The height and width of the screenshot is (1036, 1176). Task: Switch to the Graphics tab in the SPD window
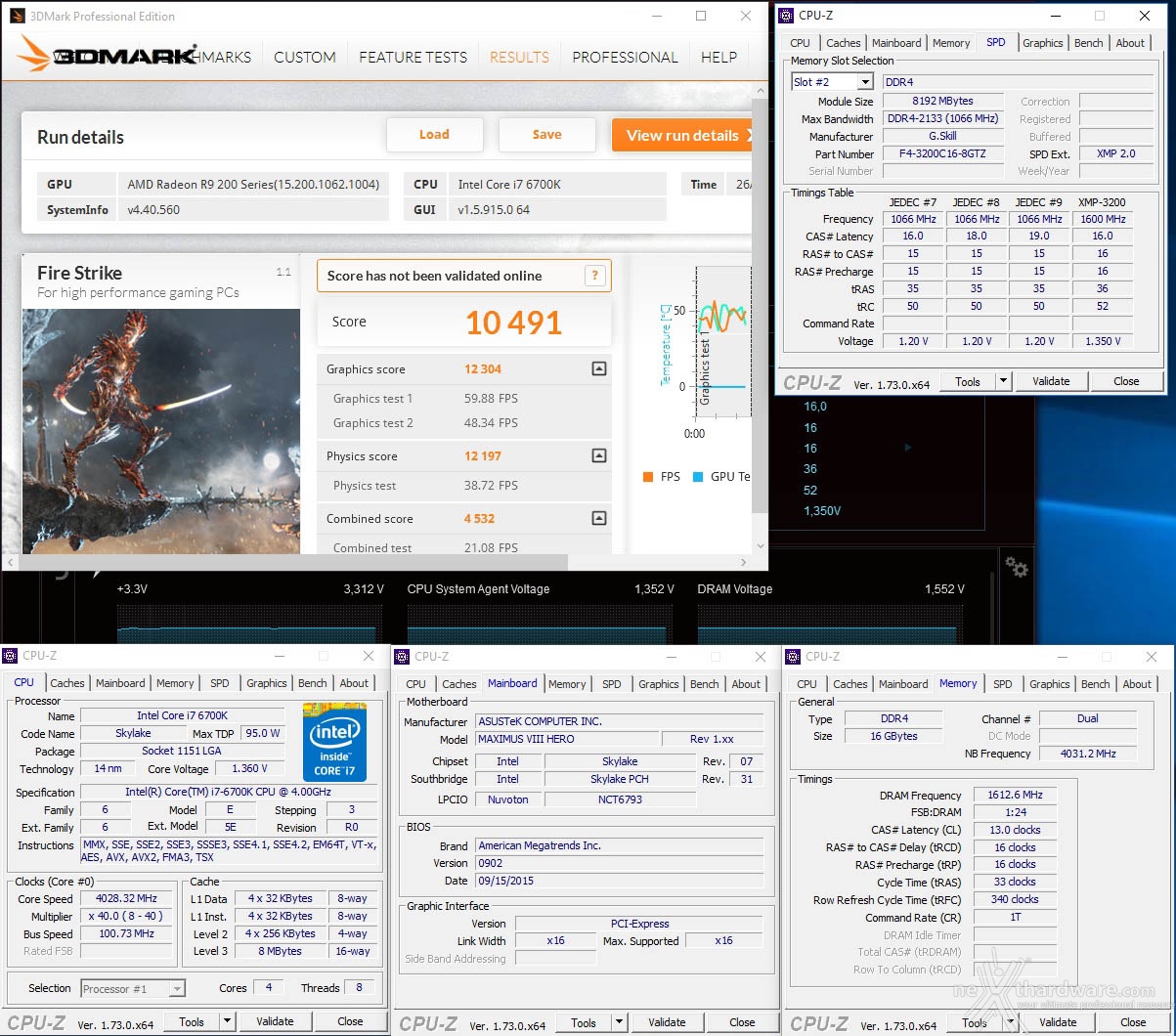(1043, 43)
